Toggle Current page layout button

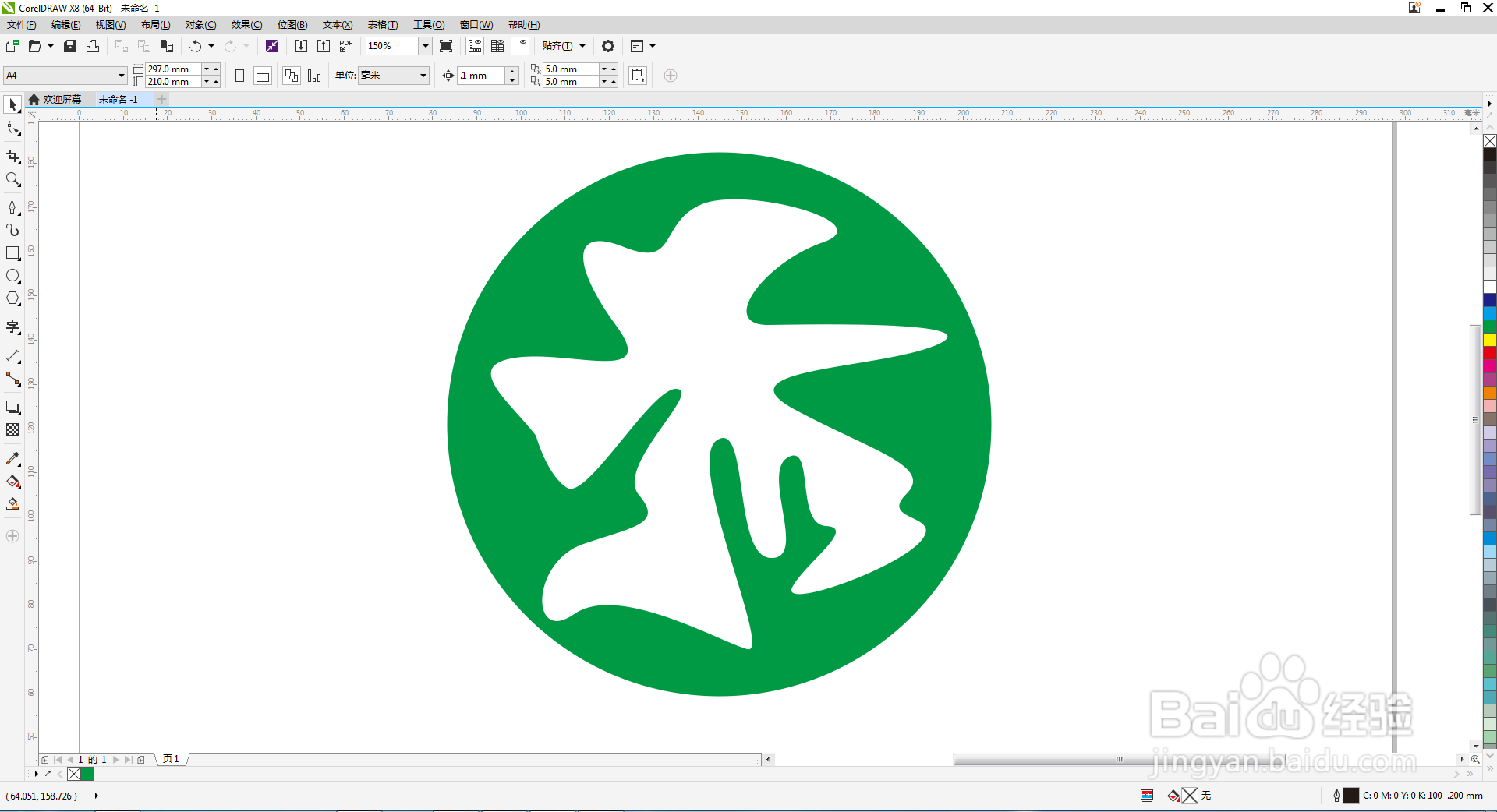click(314, 76)
